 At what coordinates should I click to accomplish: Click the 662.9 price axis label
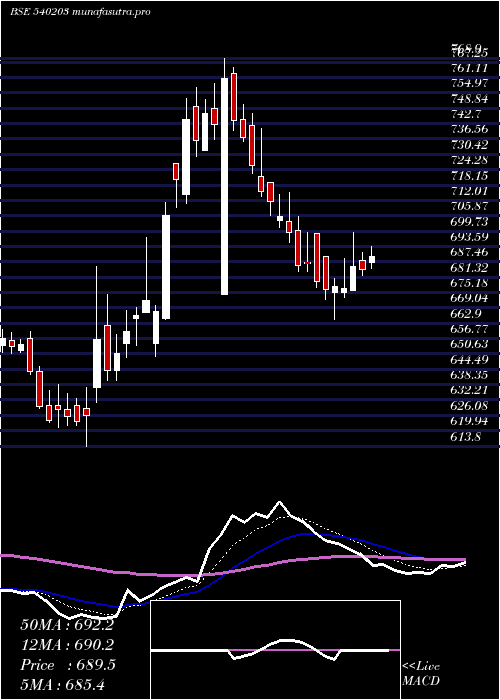[466, 313]
